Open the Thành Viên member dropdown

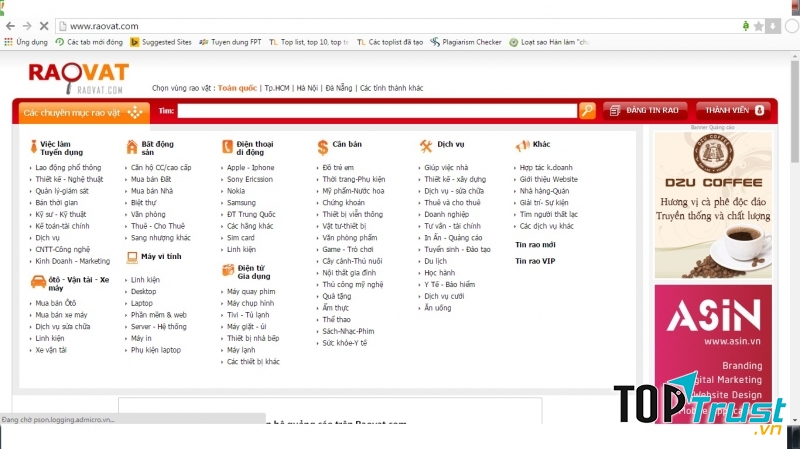735,110
